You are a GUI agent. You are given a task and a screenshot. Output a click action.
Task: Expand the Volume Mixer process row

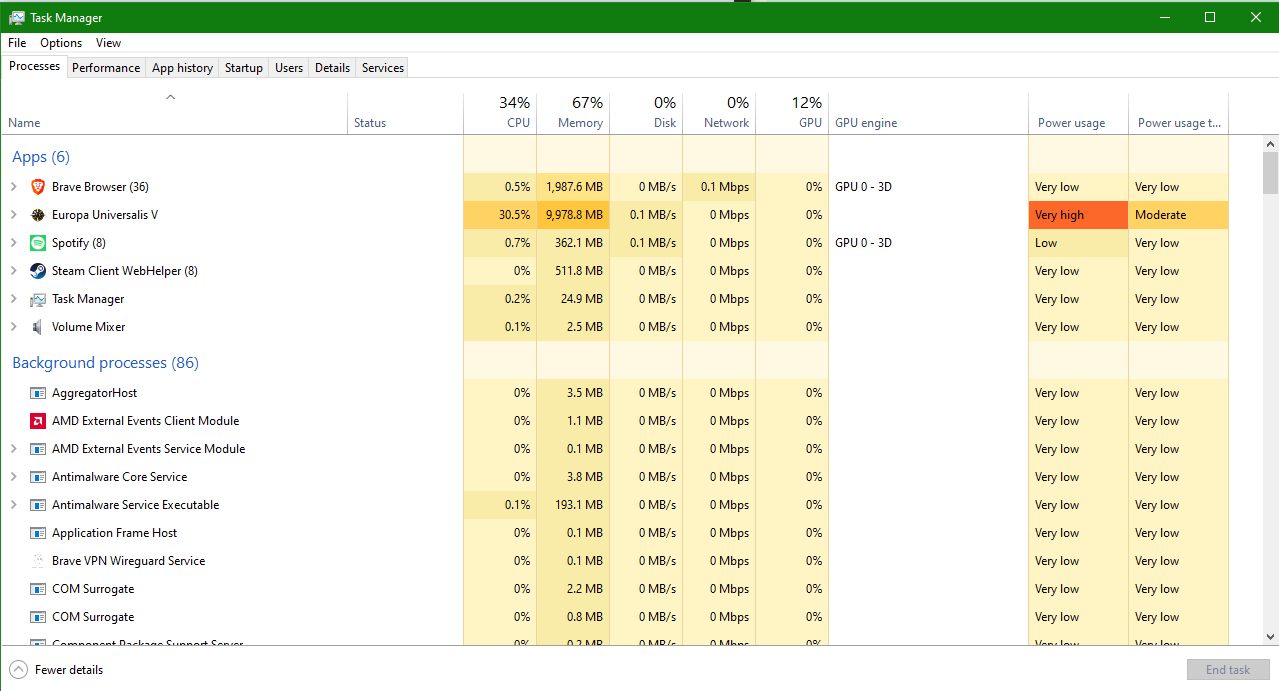tap(13, 327)
